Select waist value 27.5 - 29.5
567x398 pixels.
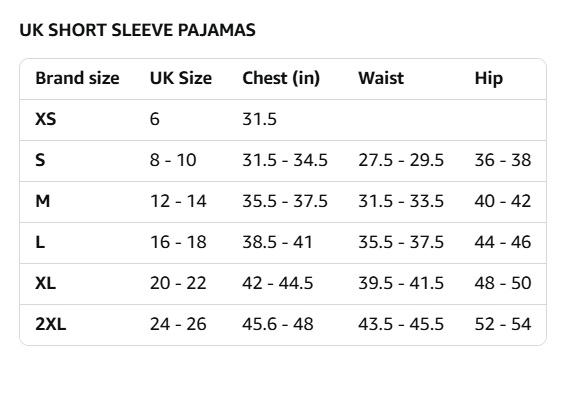coord(401,160)
